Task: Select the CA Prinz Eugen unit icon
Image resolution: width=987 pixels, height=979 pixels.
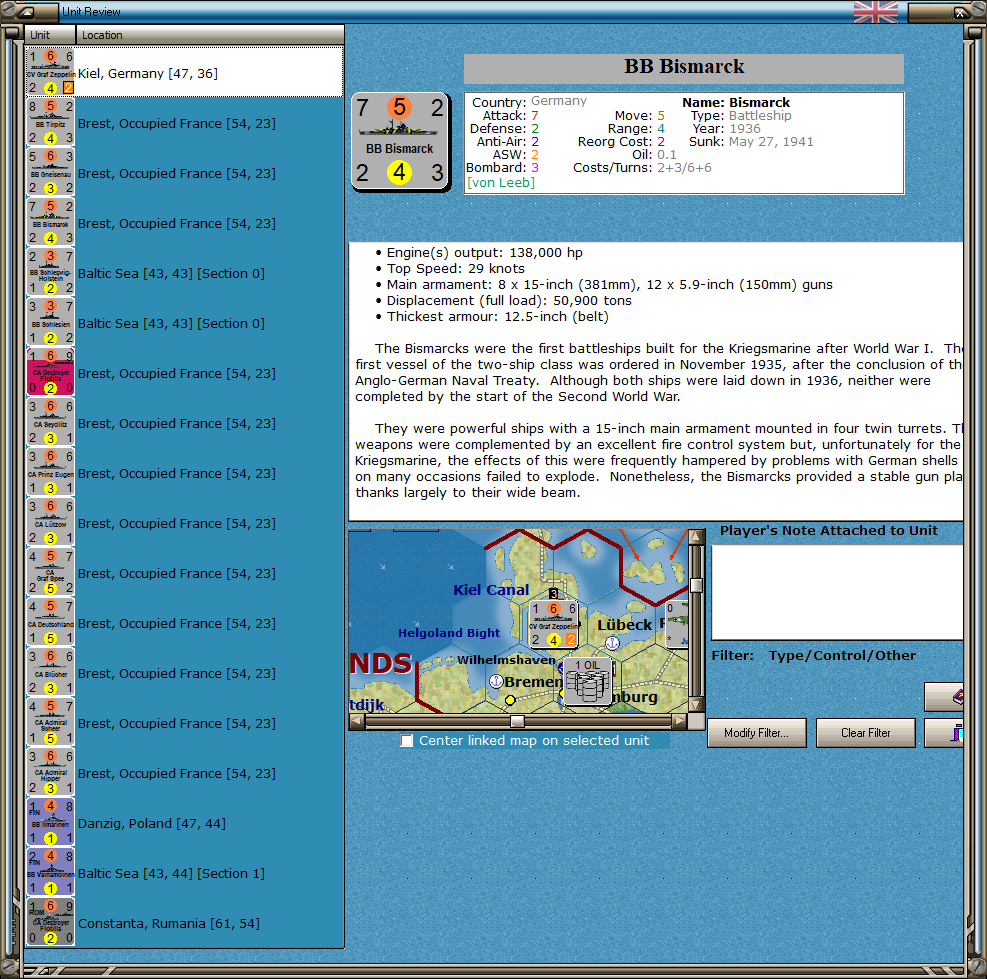Action: pos(50,473)
